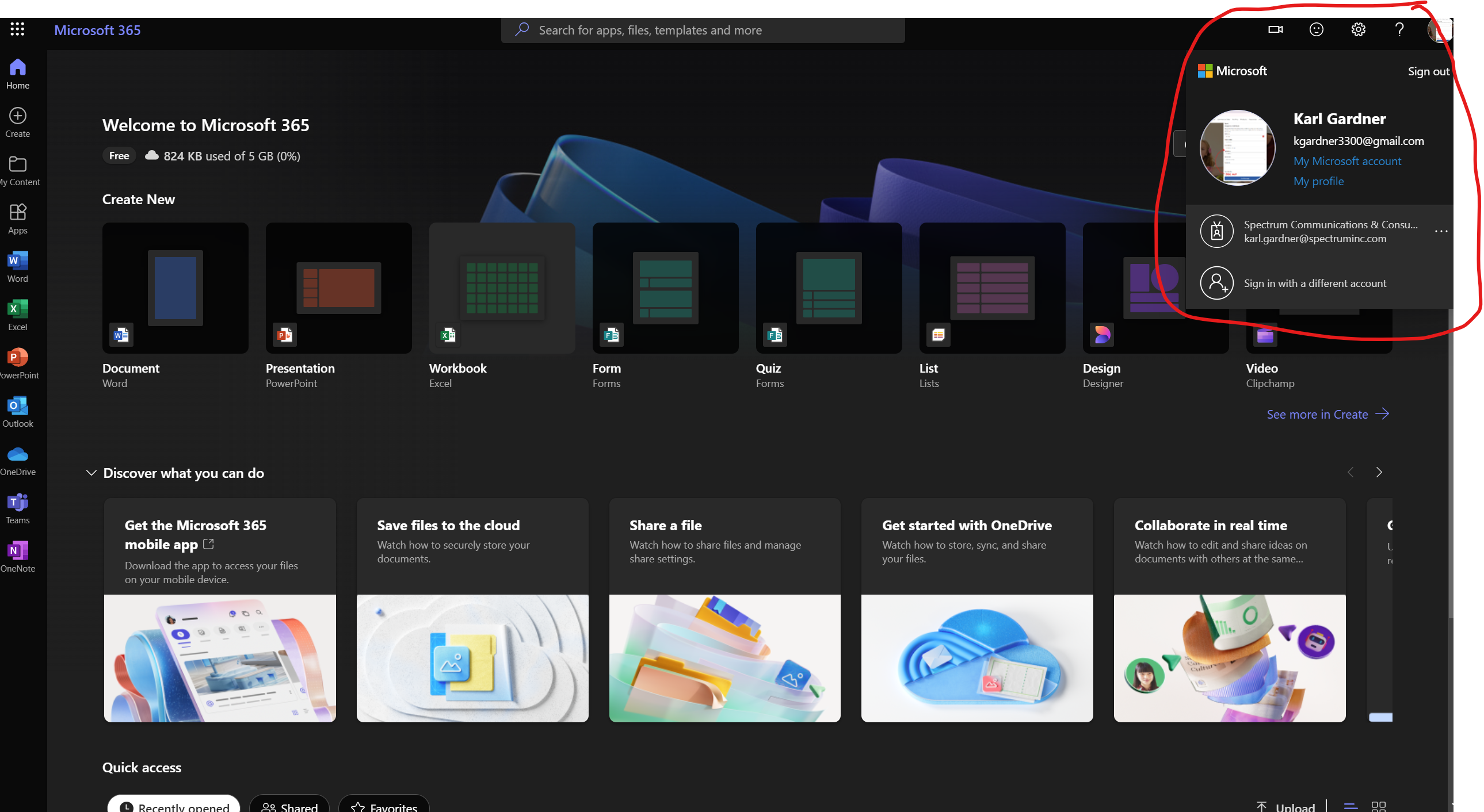Open Get the Microsoft 365 mobile app card

[220, 610]
